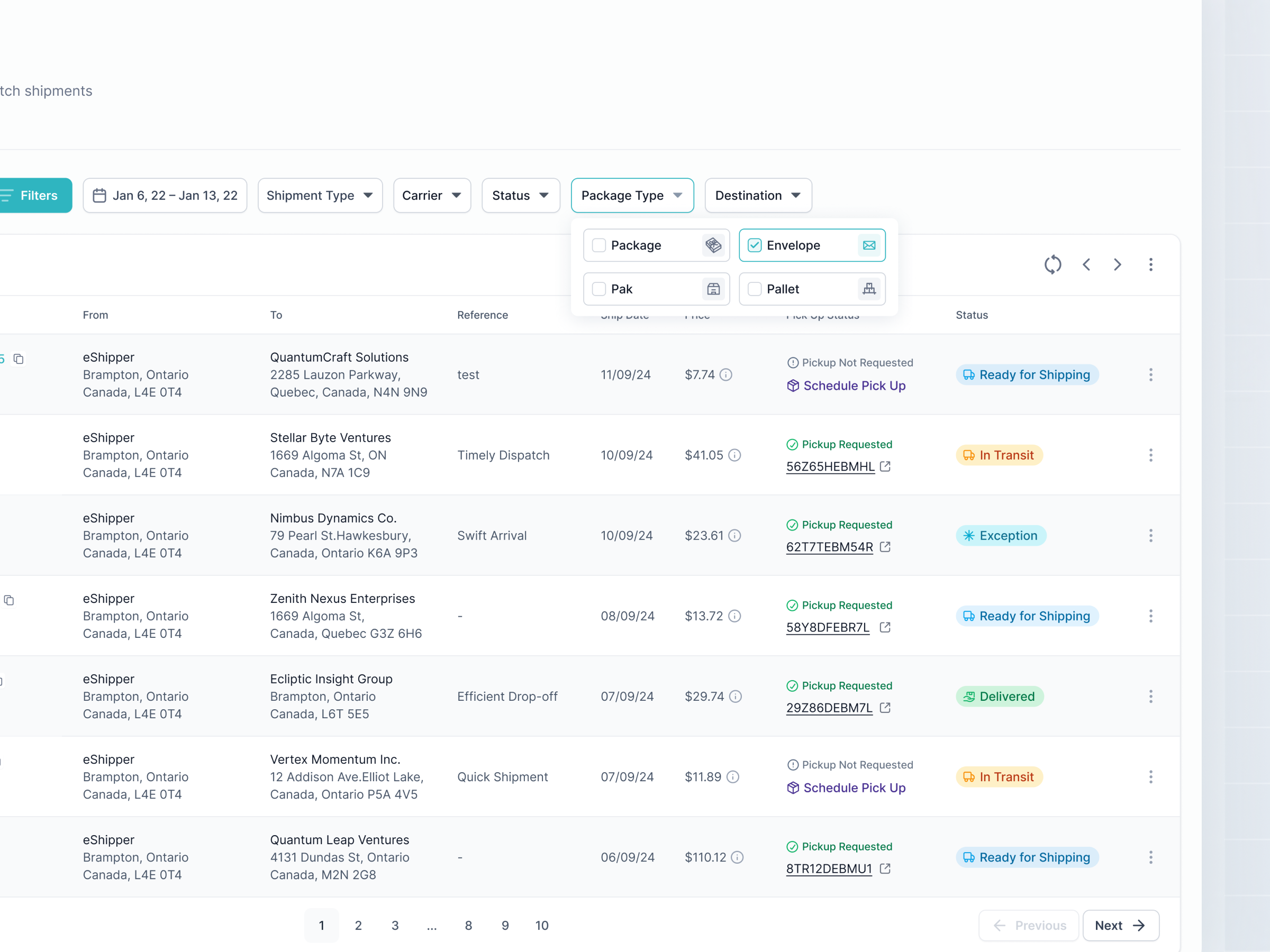The height and width of the screenshot is (952, 1270).
Task: Open the three-dot menu on QuantumCraft Solutions row
Action: coord(1151,374)
